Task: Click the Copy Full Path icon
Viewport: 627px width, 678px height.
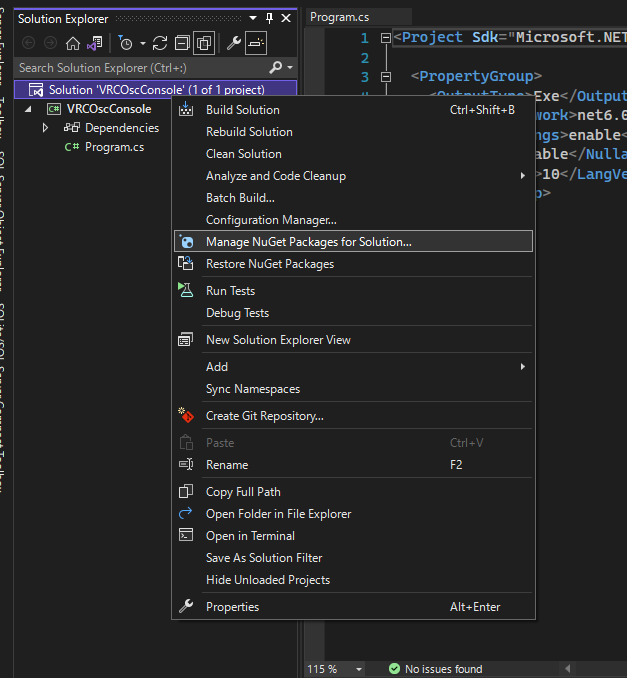Action: [186, 492]
